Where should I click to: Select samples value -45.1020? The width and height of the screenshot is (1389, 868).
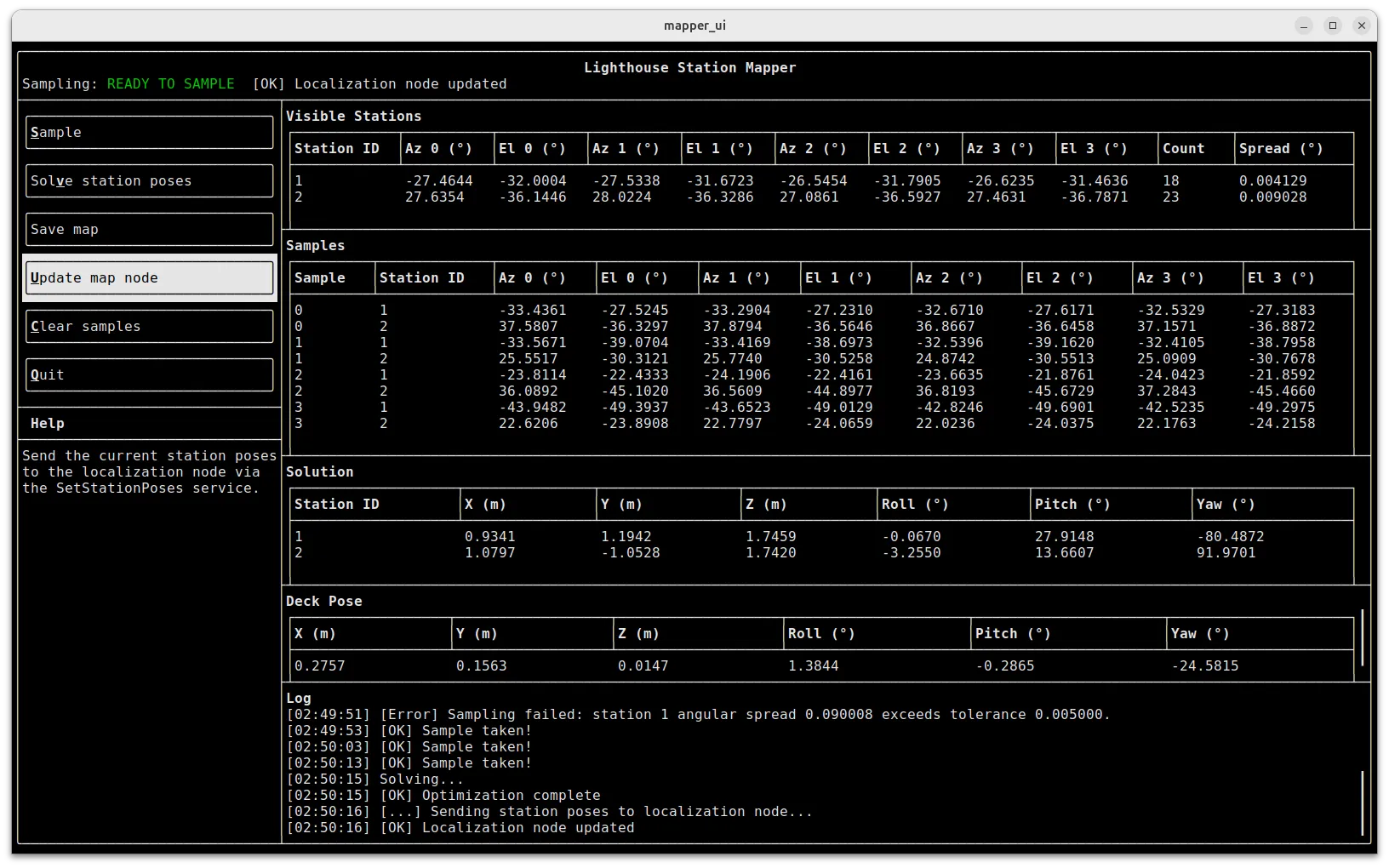635,391
